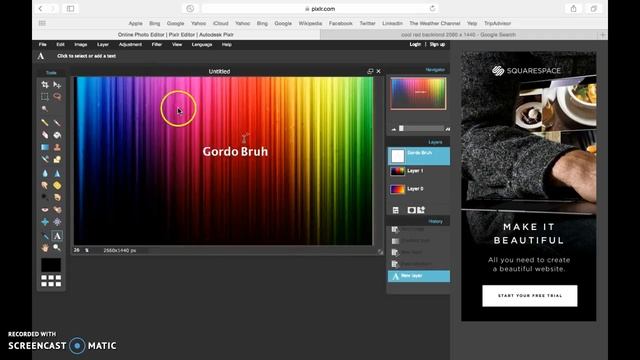
Task: Open the Help menu
Action: [227, 44]
